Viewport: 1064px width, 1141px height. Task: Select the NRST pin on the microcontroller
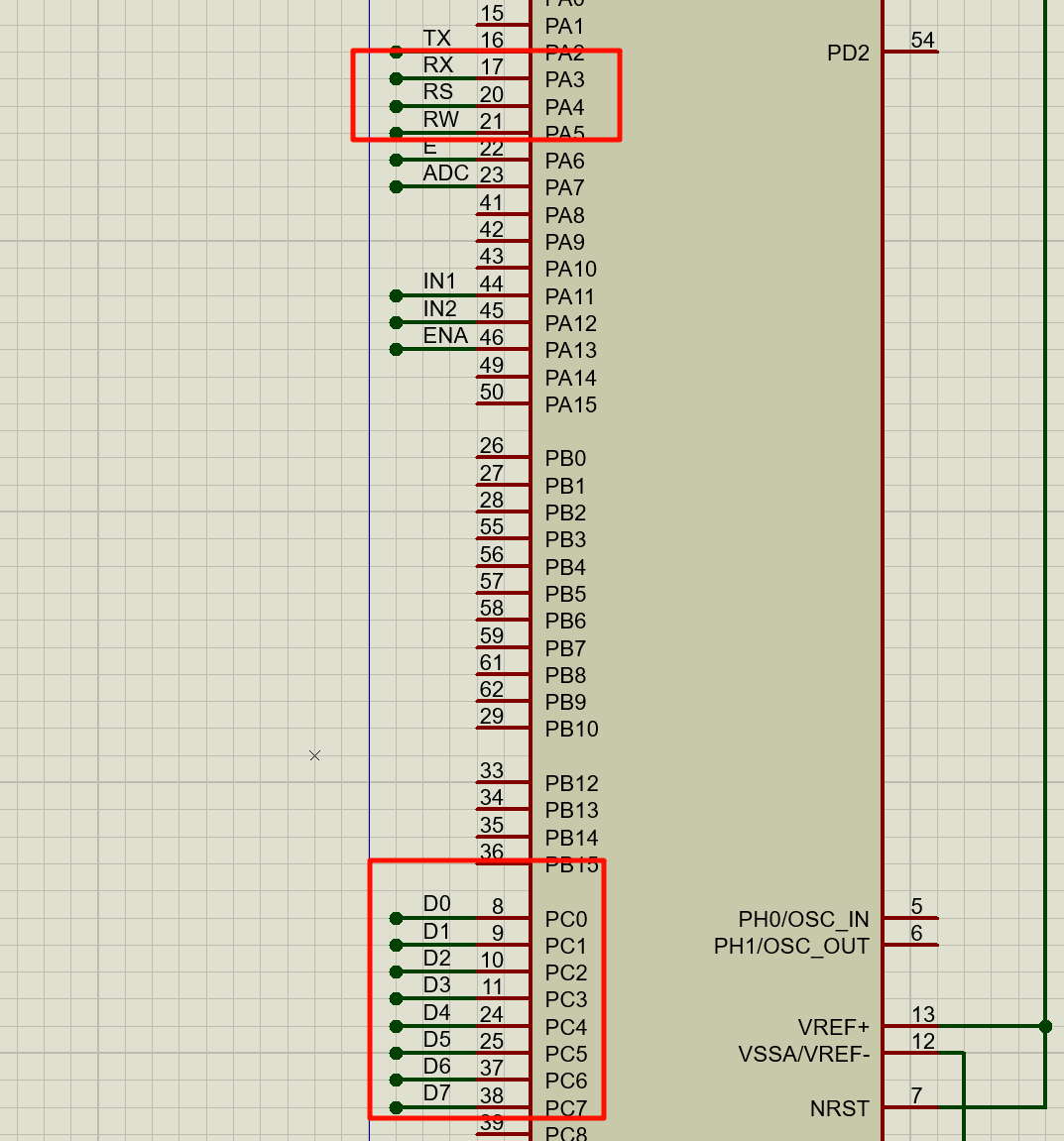(x=839, y=1108)
